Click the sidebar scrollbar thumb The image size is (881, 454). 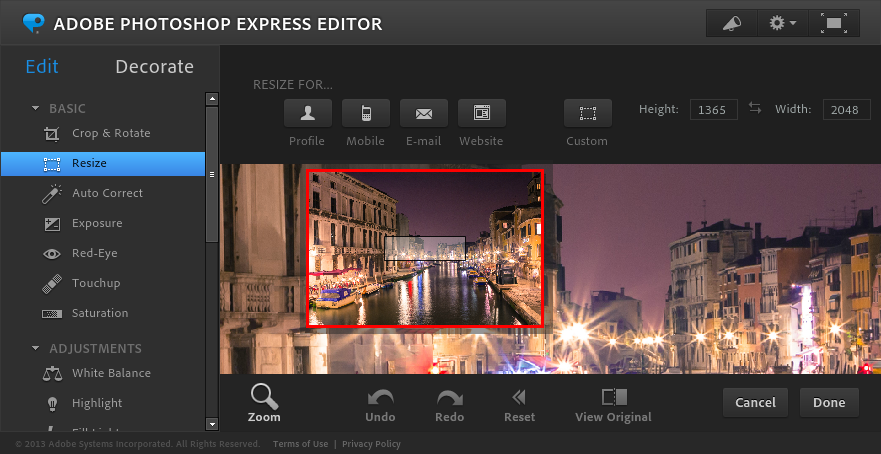[x=212, y=174]
